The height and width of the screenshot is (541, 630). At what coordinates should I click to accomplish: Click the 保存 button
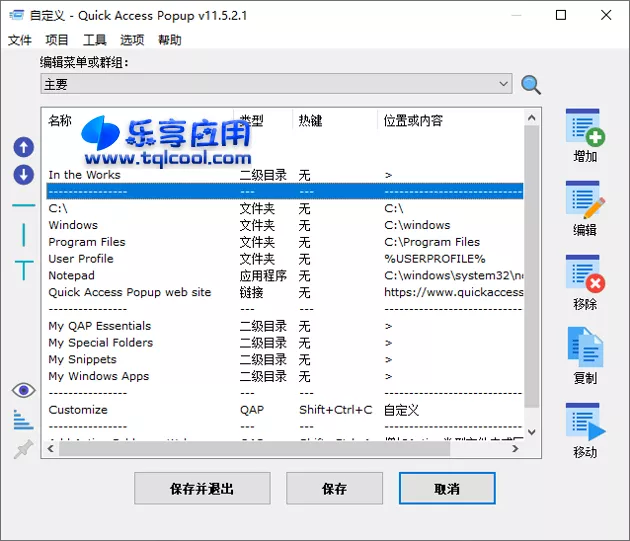click(334, 488)
